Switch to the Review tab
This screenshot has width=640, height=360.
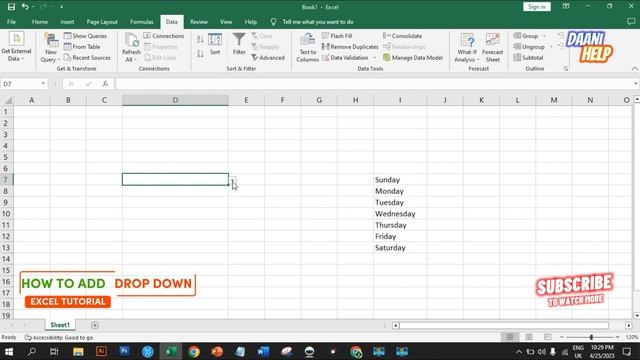point(199,22)
